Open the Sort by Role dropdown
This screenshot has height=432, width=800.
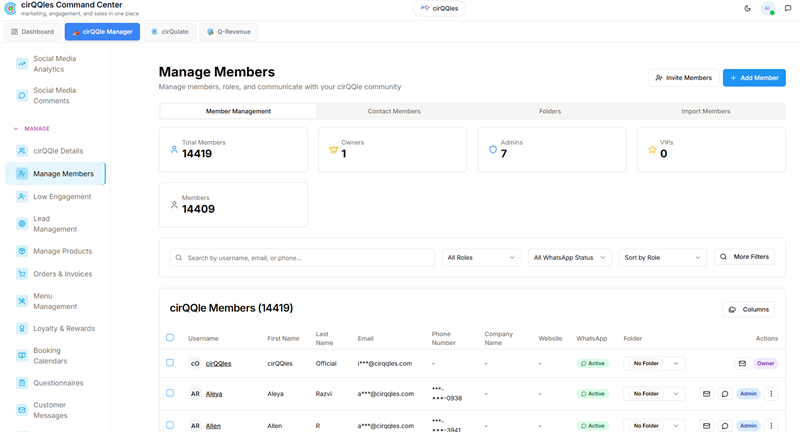click(662, 258)
